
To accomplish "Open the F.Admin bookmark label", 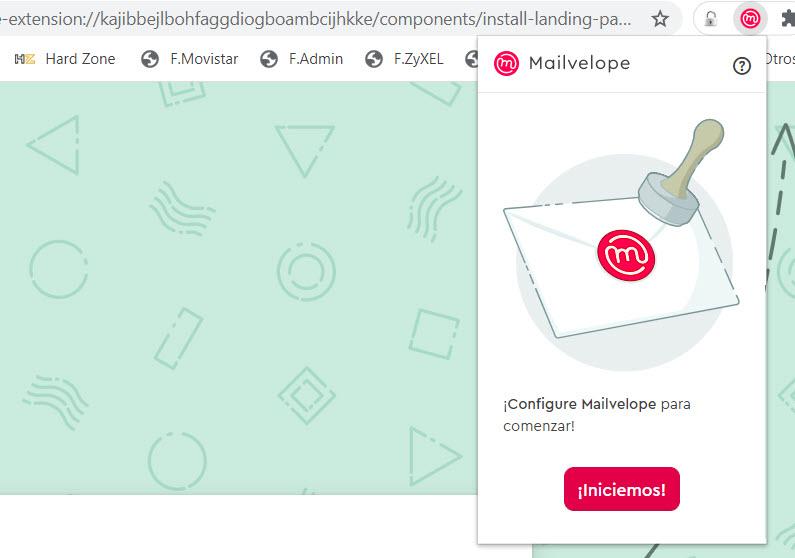I will (x=316, y=59).
